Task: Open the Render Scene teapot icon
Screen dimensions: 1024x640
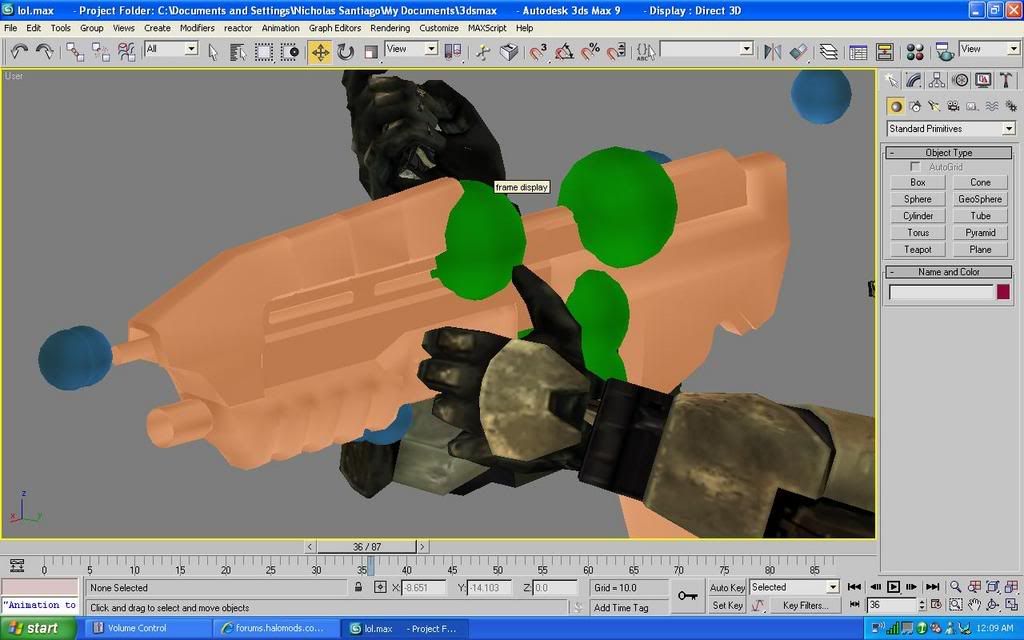Action: [x=944, y=52]
